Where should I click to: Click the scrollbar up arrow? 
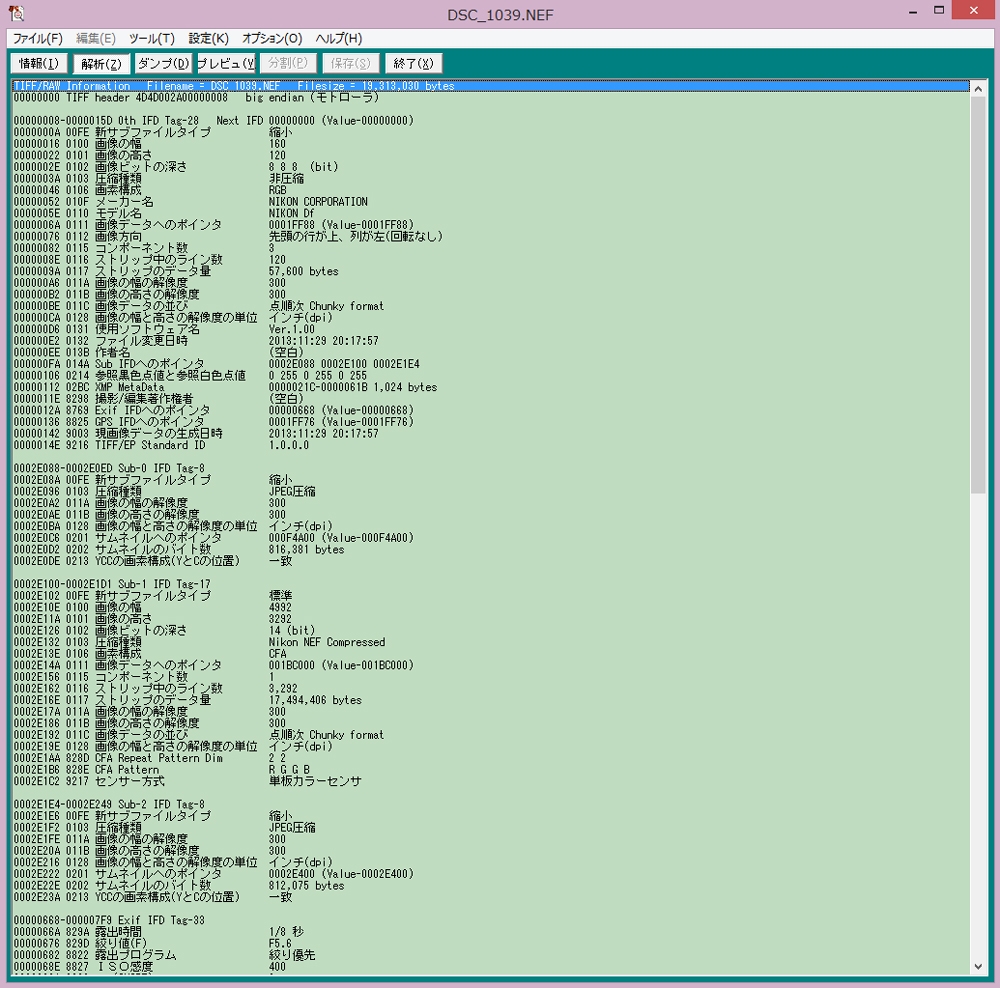[978, 89]
